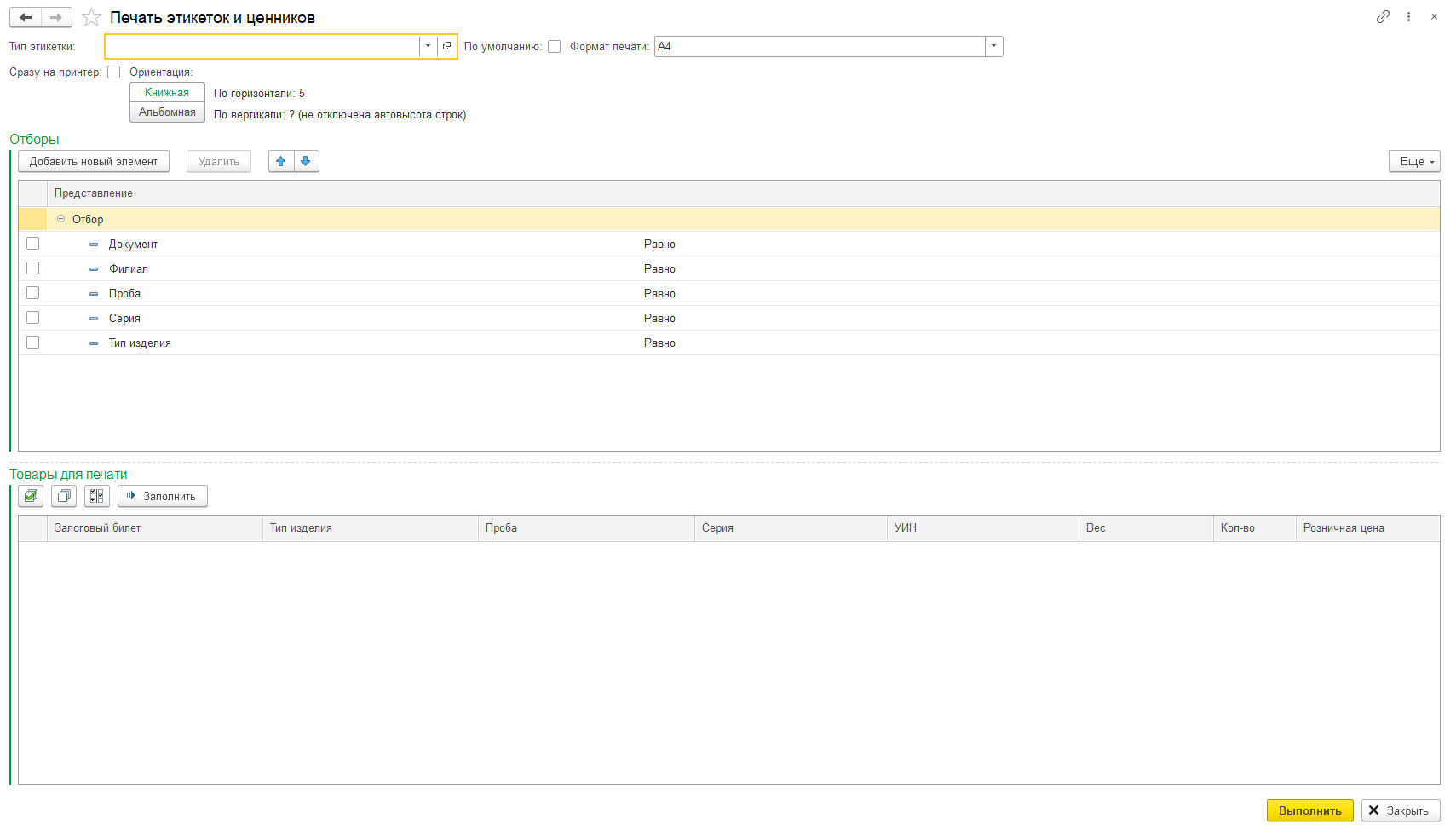Select the Проба filter row text
The image size is (1456, 830).
pos(124,294)
